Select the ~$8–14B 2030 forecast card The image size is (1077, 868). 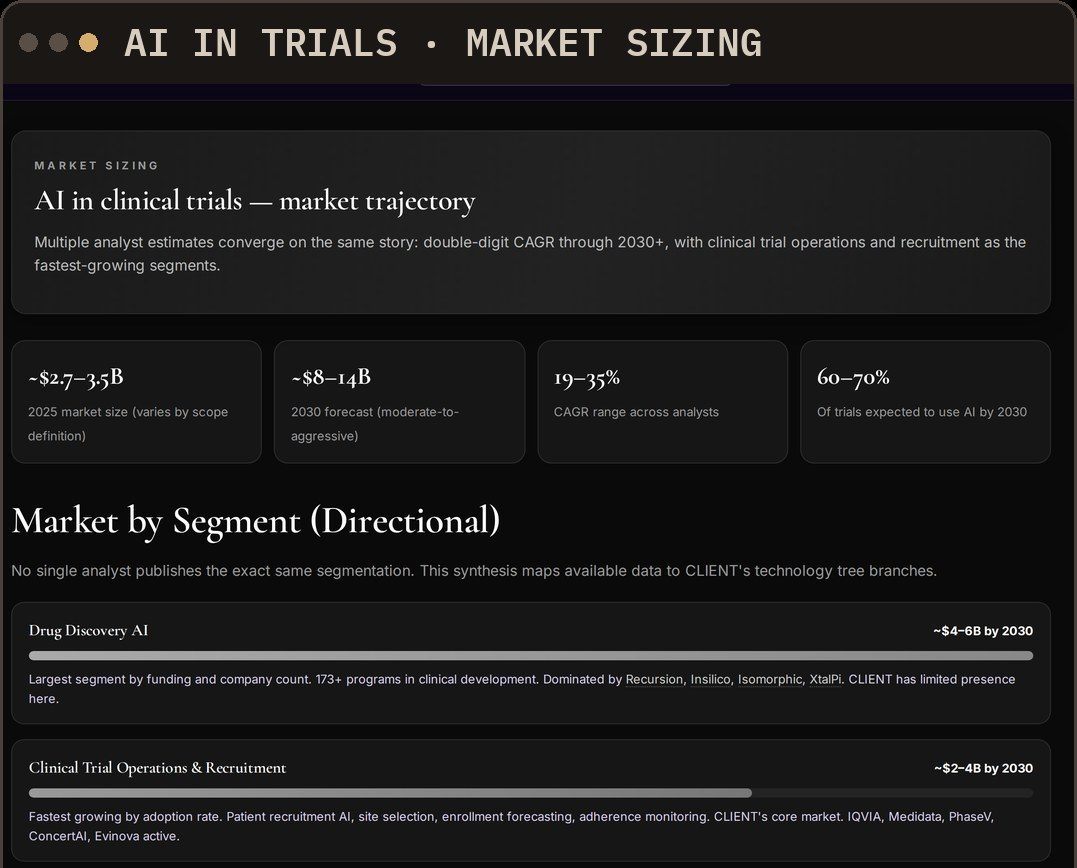(400, 402)
